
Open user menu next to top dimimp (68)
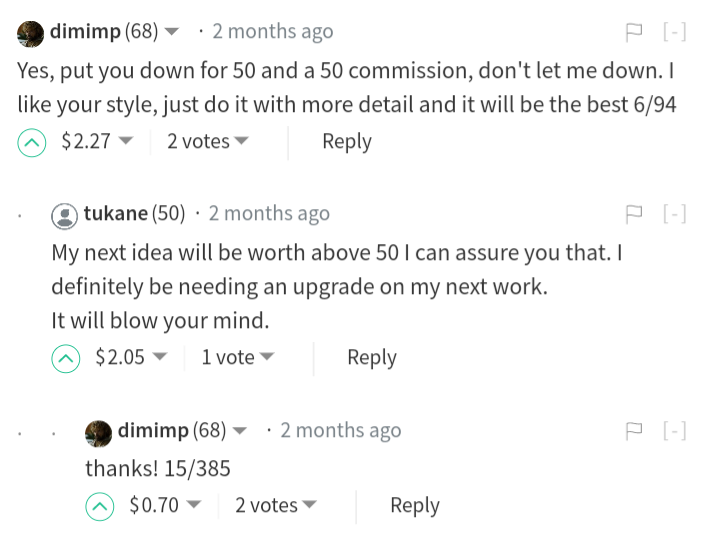coord(172,32)
